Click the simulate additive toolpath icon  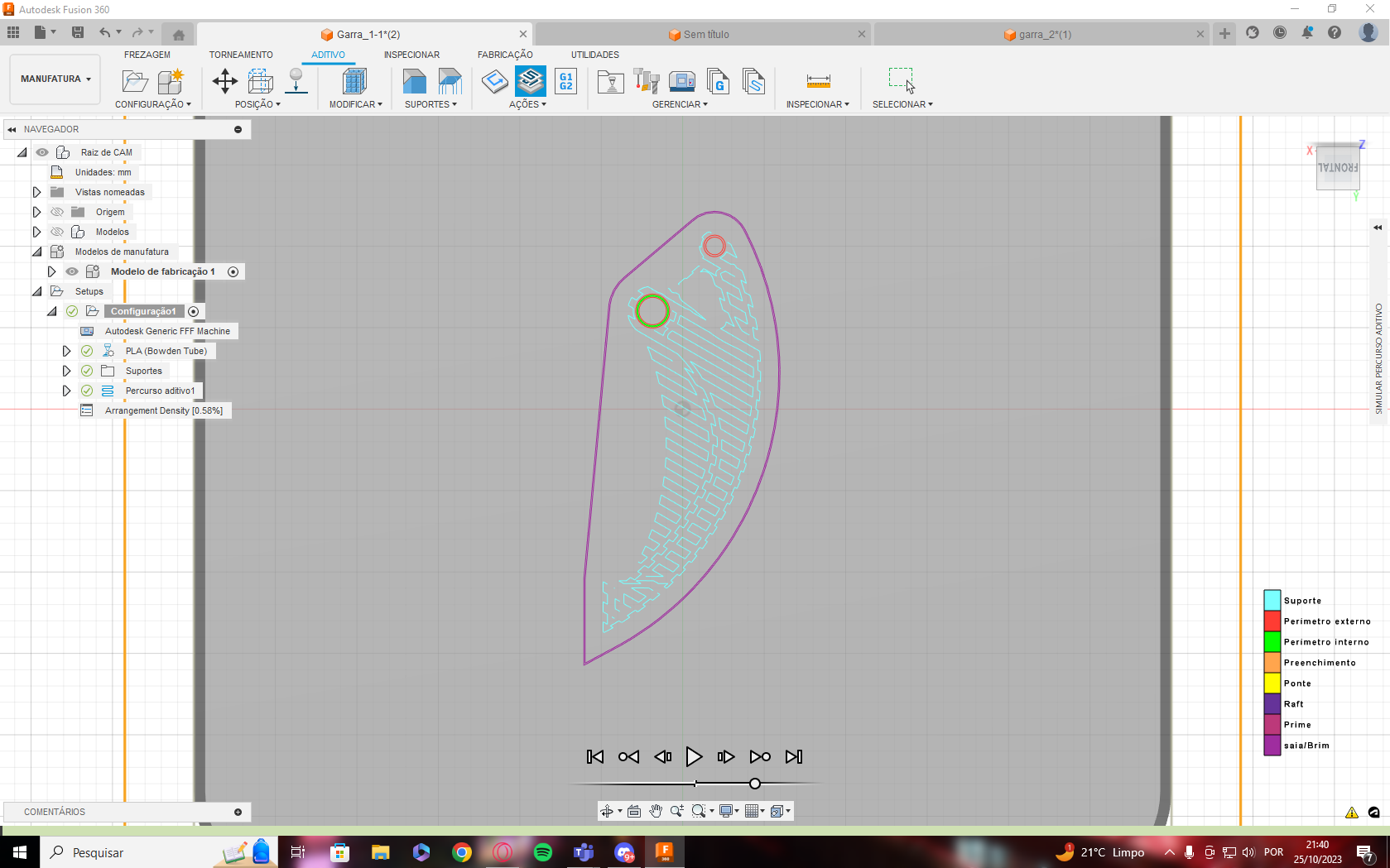click(x=531, y=81)
